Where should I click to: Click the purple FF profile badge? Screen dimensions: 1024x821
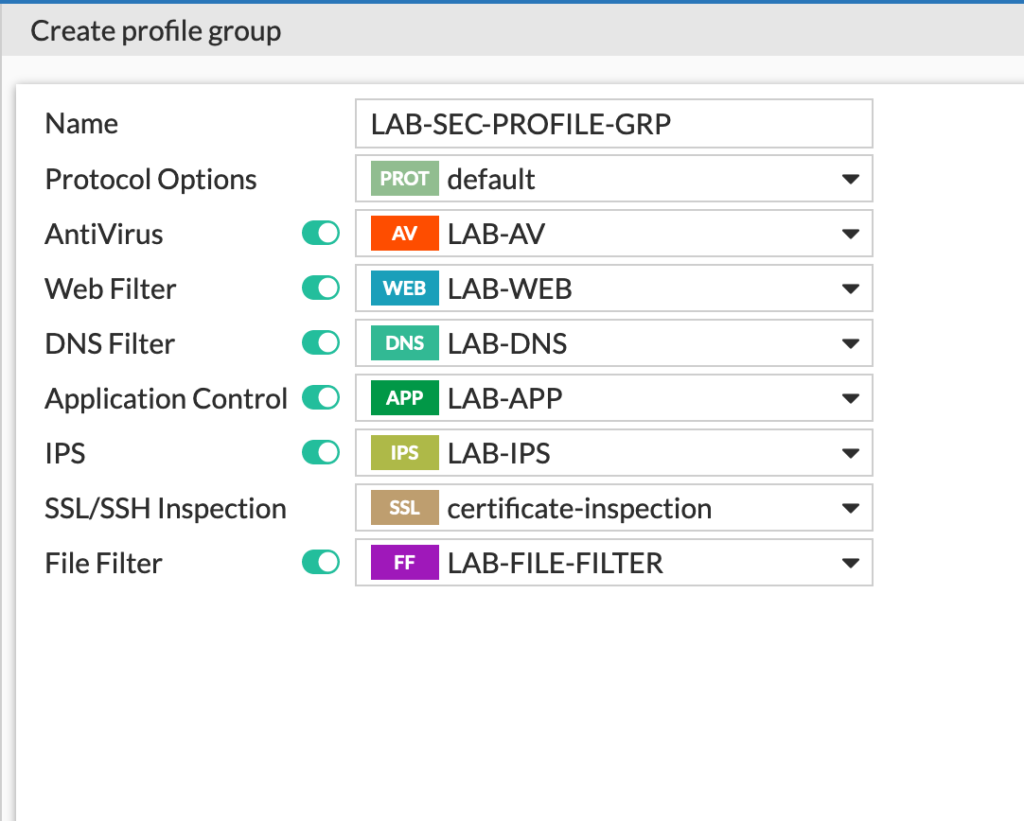coord(404,562)
